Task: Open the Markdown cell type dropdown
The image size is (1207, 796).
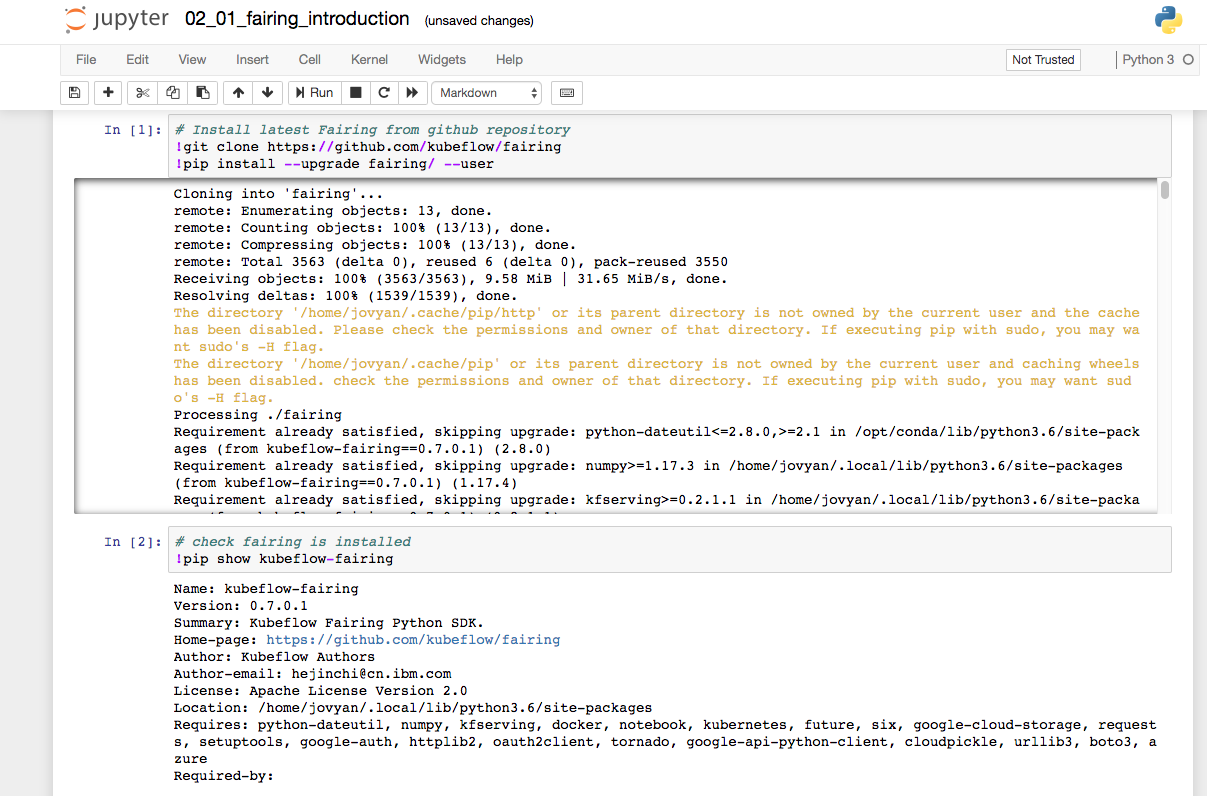Action: click(x=487, y=93)
